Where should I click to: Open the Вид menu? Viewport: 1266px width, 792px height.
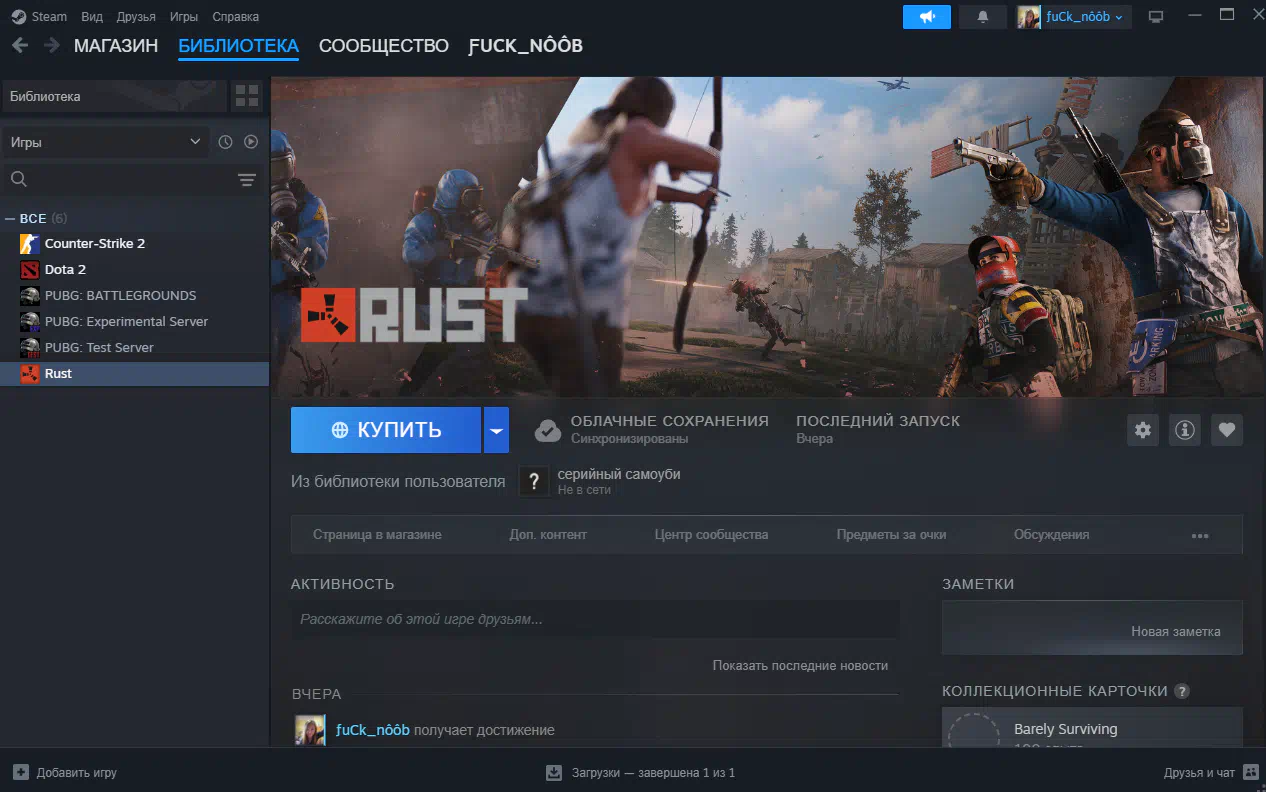[x=92, y=17]
